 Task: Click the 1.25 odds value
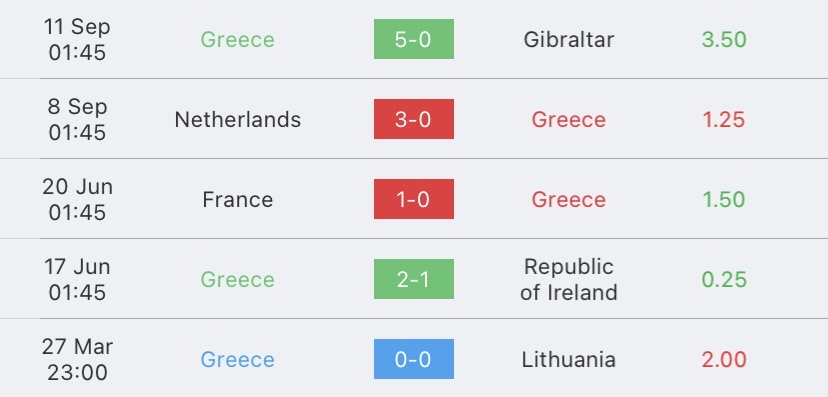[724, 119]
